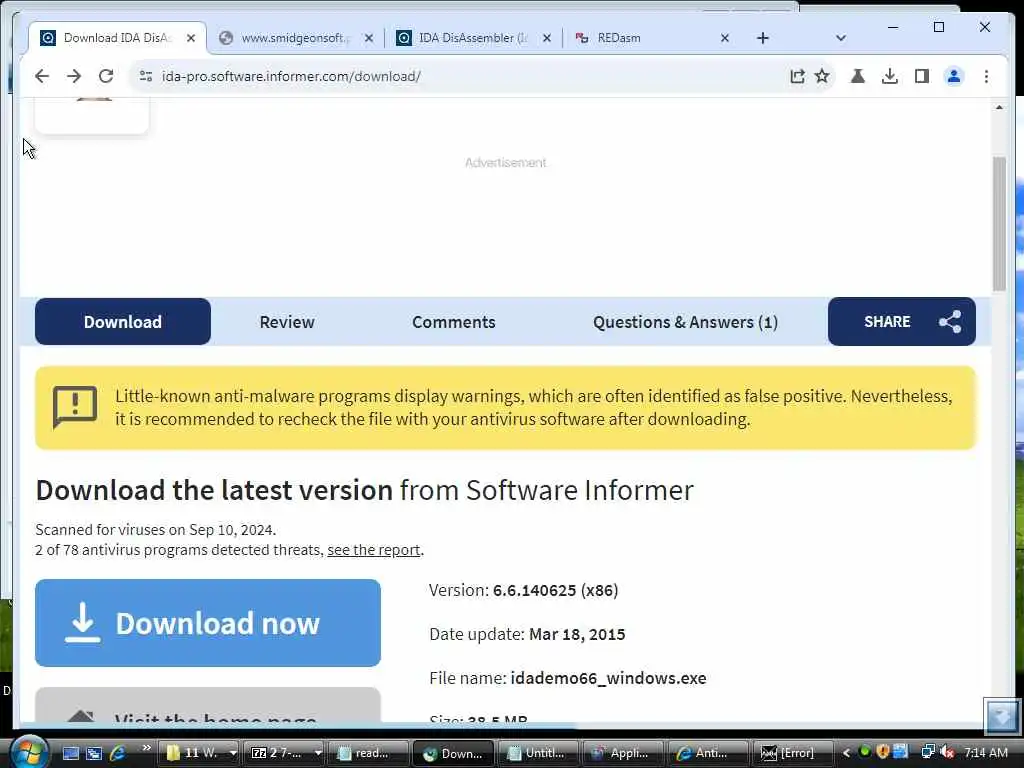Open the Comments section
1024x768 pixels.
click(x=453, y=322)
